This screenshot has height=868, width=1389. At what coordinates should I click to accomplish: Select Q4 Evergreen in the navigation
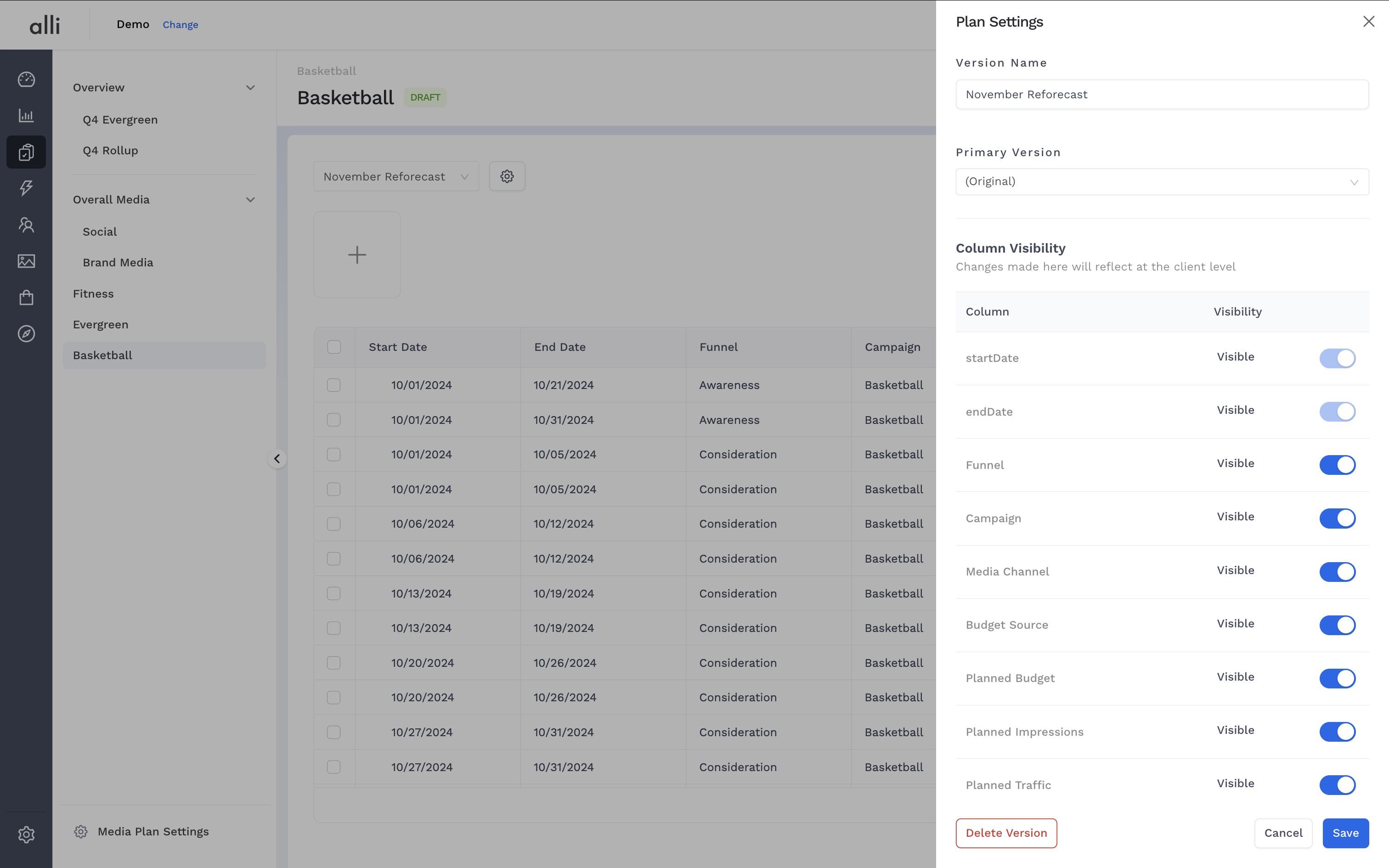[x=120, y=119]
